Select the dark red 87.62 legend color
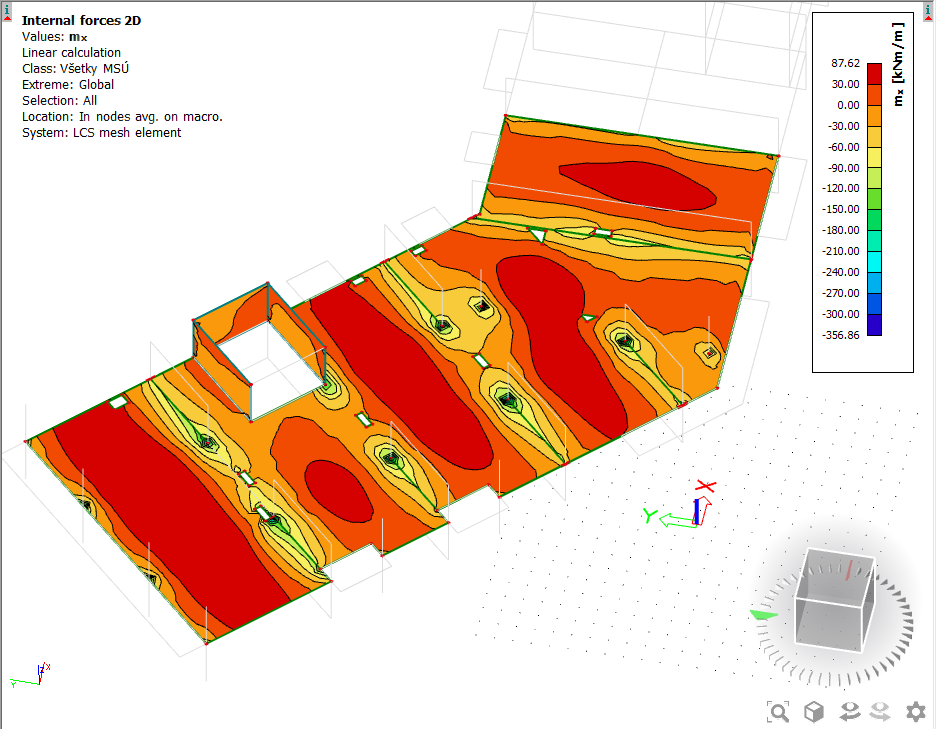 click(874, 73)
